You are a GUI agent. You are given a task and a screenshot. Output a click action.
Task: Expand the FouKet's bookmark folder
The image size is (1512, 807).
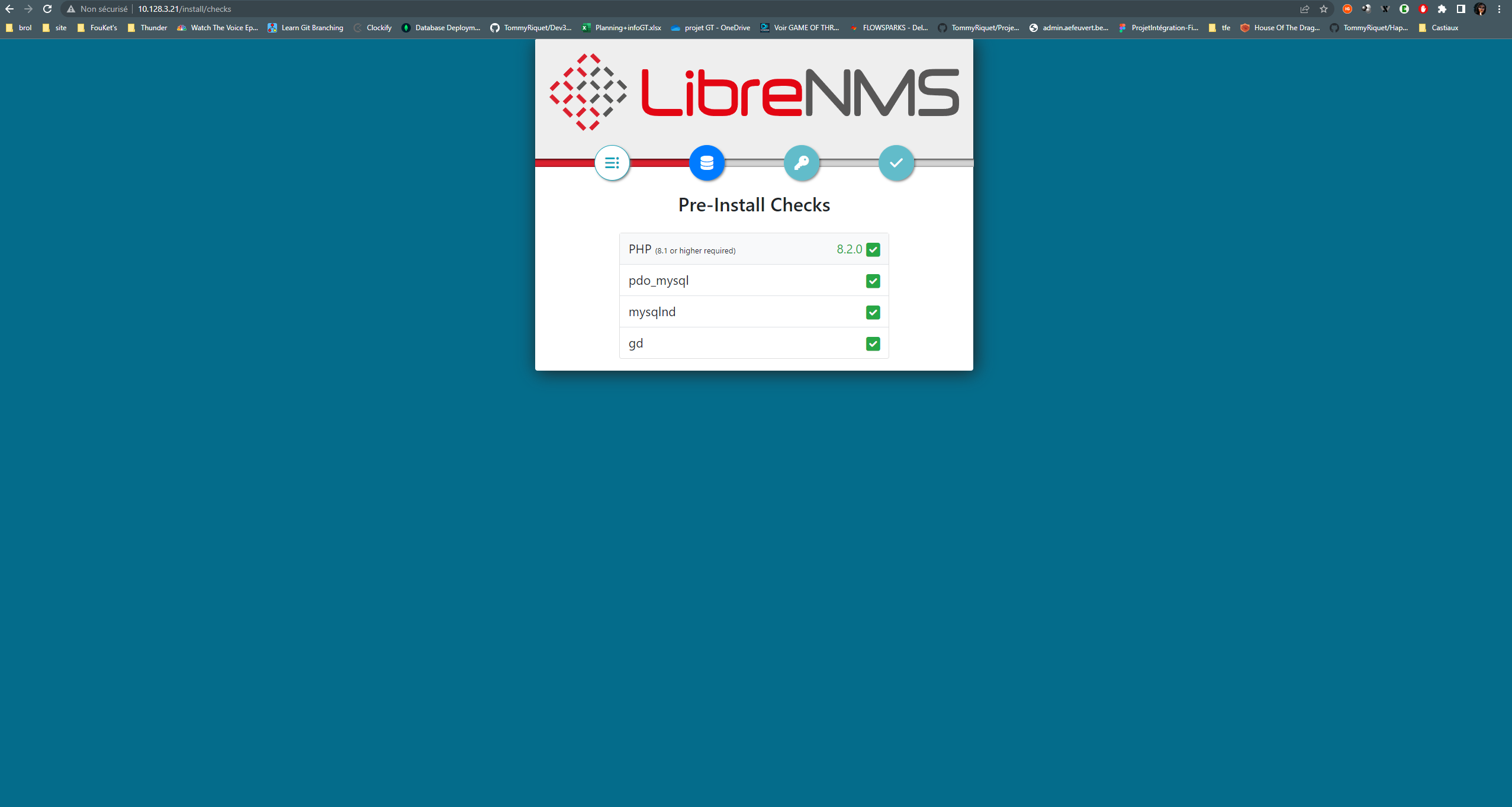click(x=97, y=28)
